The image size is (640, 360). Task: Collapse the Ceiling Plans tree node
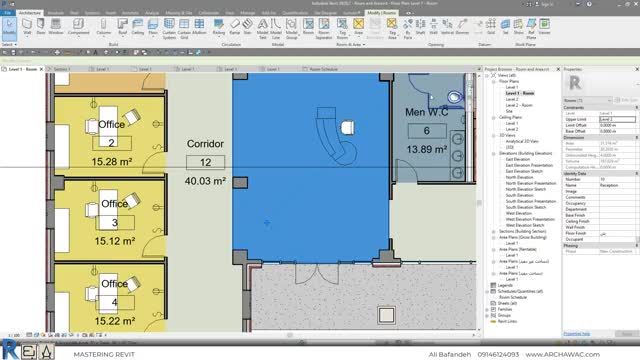[x=493, y=117]
